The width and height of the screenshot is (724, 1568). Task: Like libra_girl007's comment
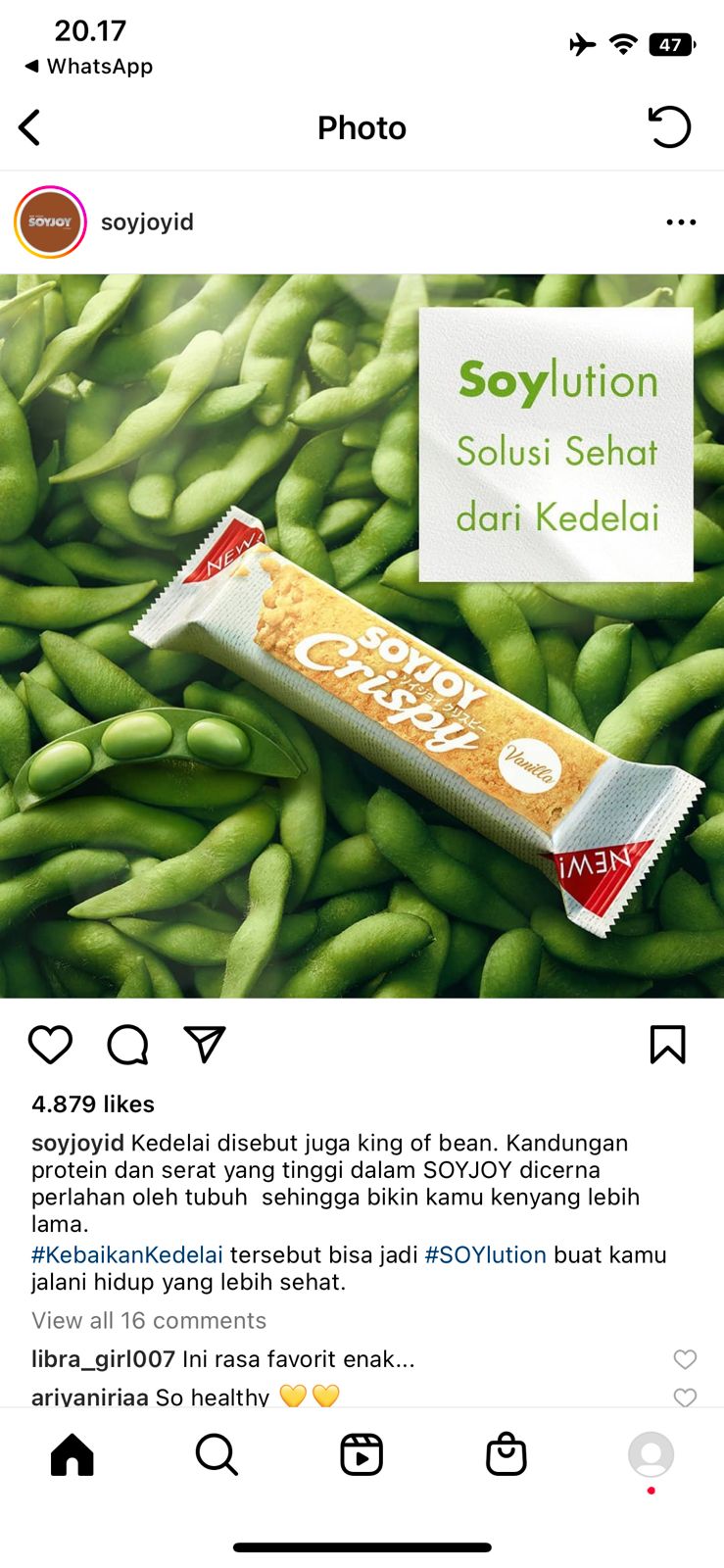tap(685, 1359)
